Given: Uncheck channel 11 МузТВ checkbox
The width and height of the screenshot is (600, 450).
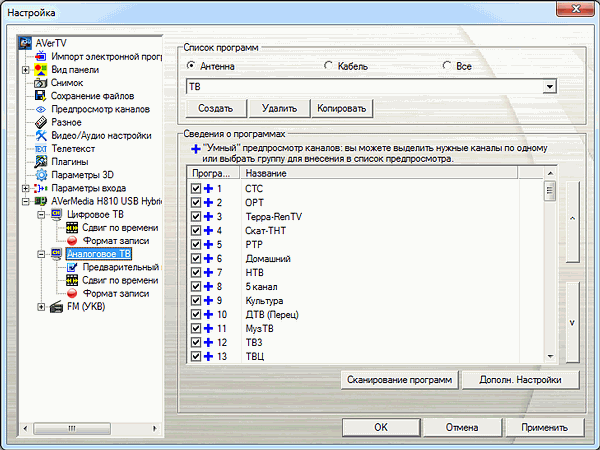Looking at the screenshot, I should (x=196, y=328).
